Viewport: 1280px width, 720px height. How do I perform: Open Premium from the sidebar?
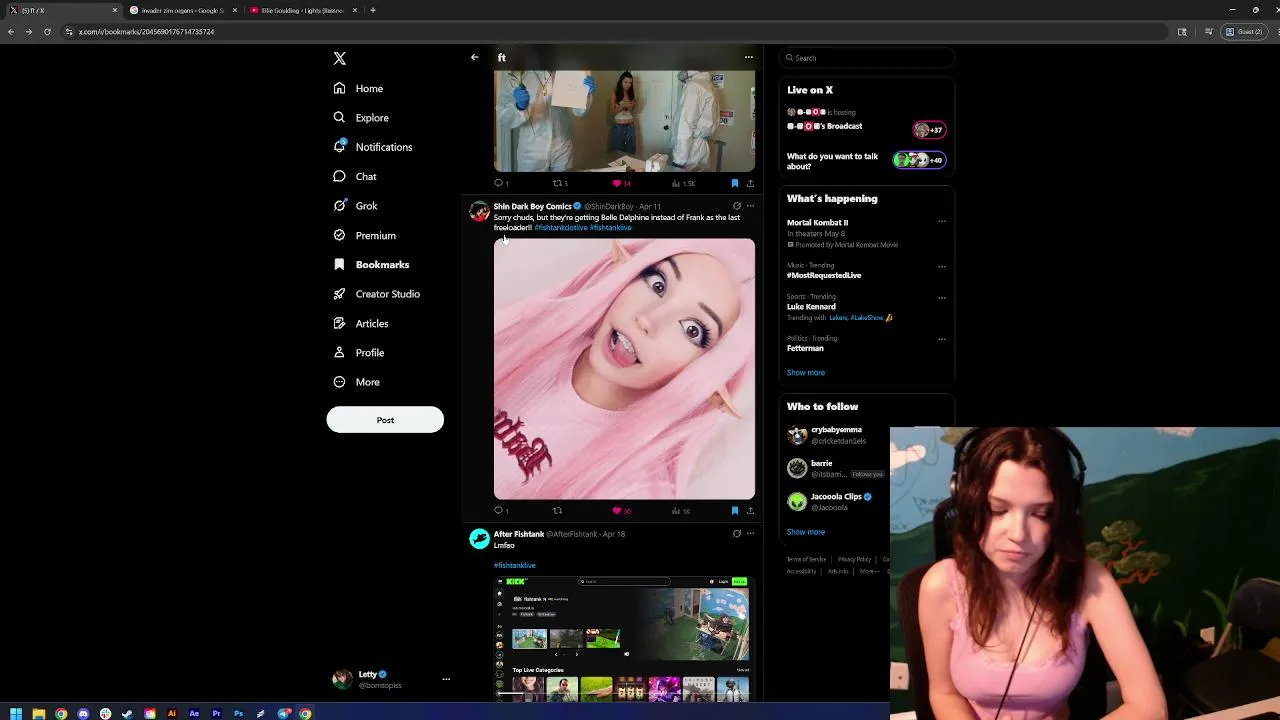(364, 235)
